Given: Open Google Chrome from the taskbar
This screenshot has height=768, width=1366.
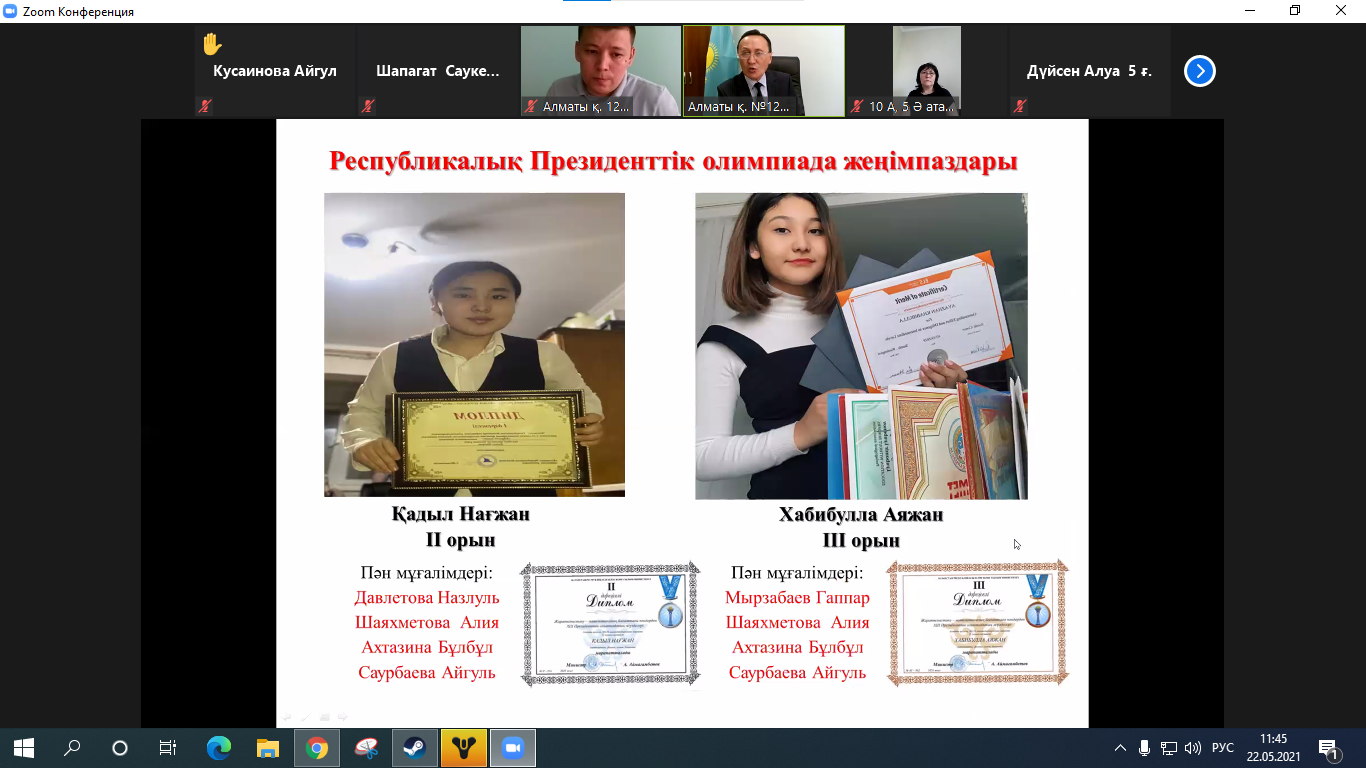Looking at the screenshot, I should (316, 748).
